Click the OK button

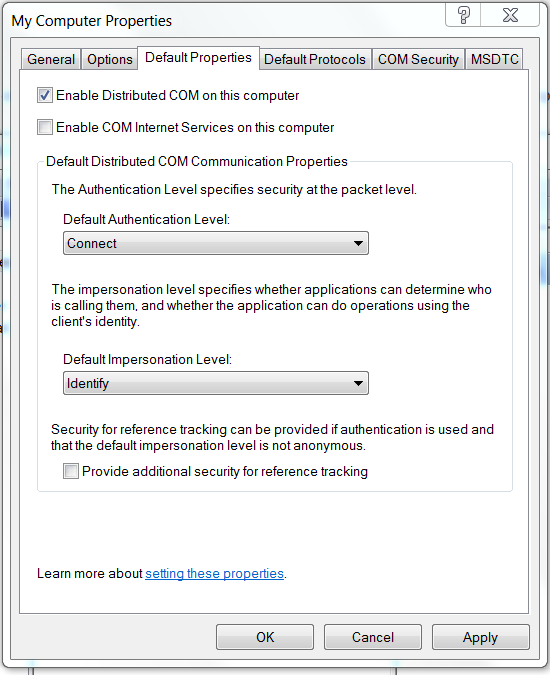click(265, 637)
